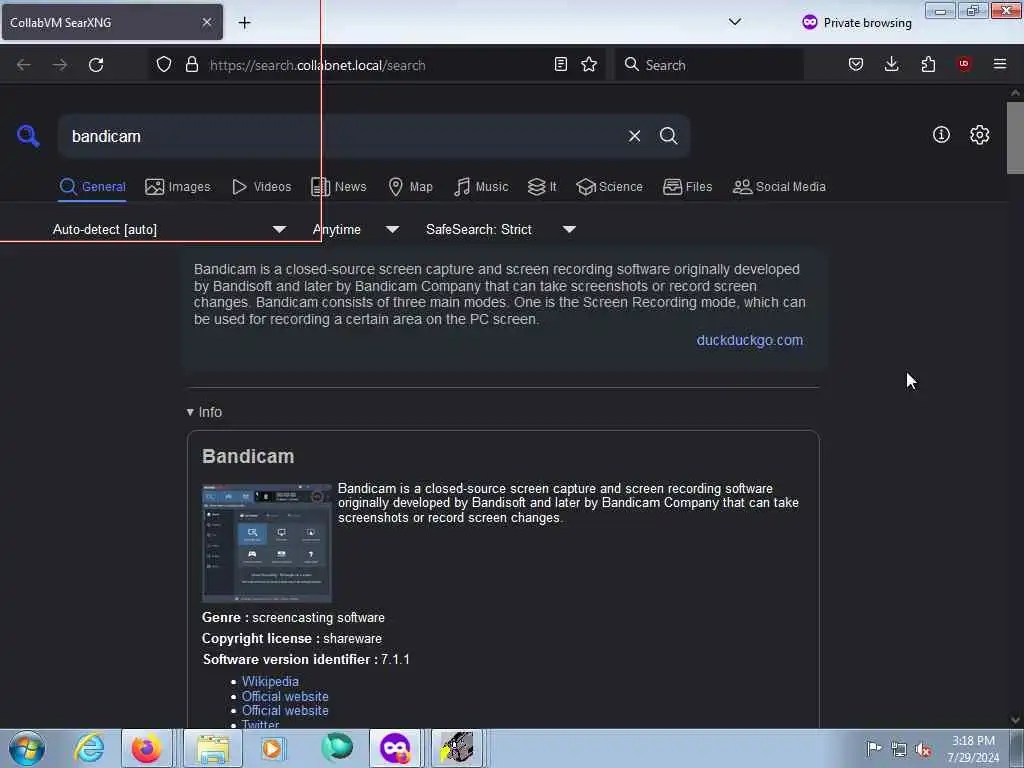Open Anytime time range dropdown
Image resolution: width=1024 pixels, height=768 pixels.
click(356, 229)
